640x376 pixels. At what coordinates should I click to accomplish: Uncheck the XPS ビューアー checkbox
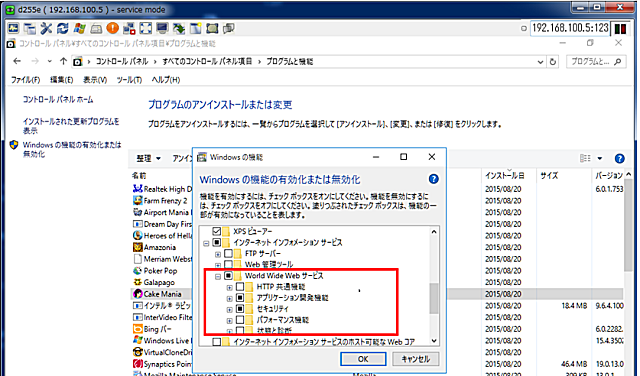point(217,231)
